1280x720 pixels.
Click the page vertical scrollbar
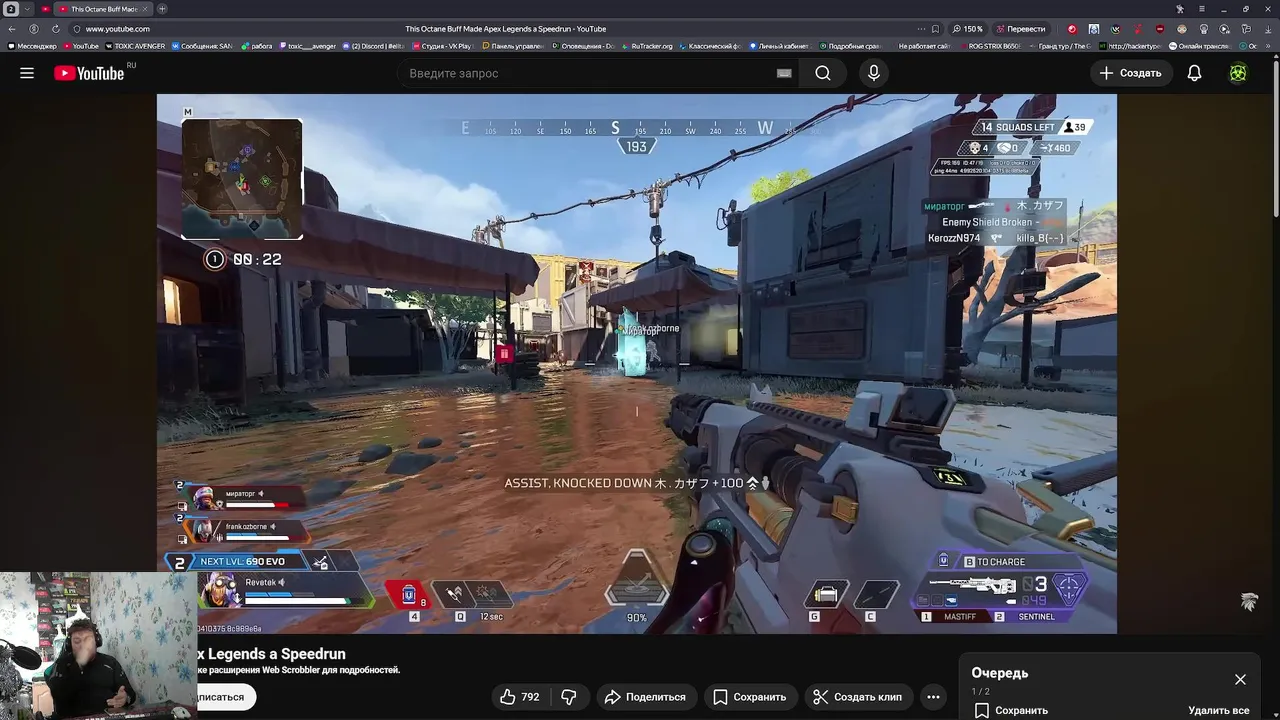[x=1275, y=140]
